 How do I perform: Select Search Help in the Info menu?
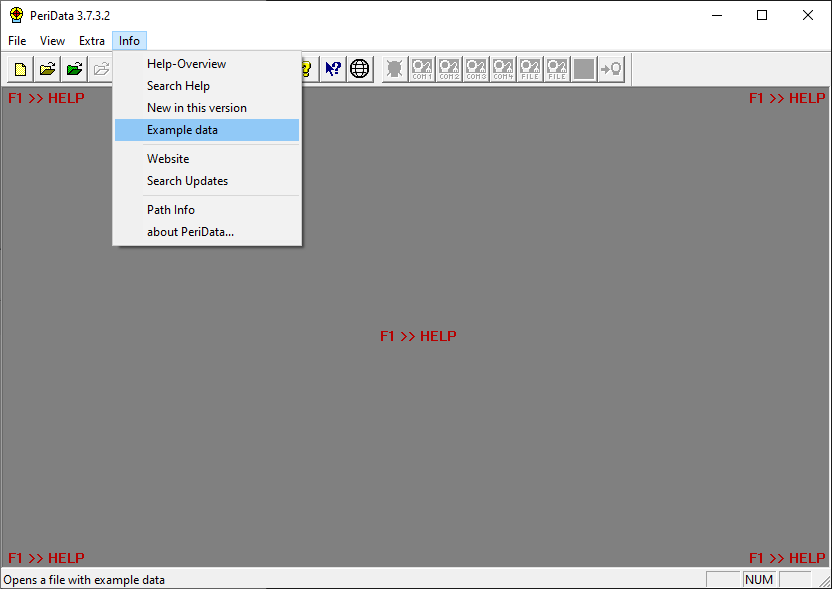click(x=207, y=86)
